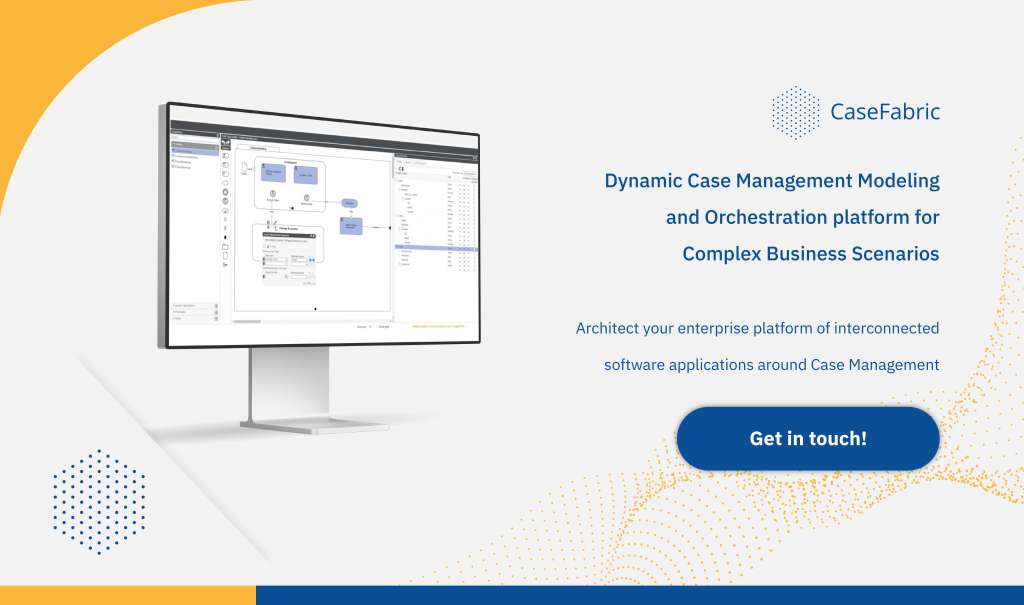Viewport: 1024px width, 605px height.
Task: Select the blank page icon below the palette folder
Action: click(x=226, y=255)
